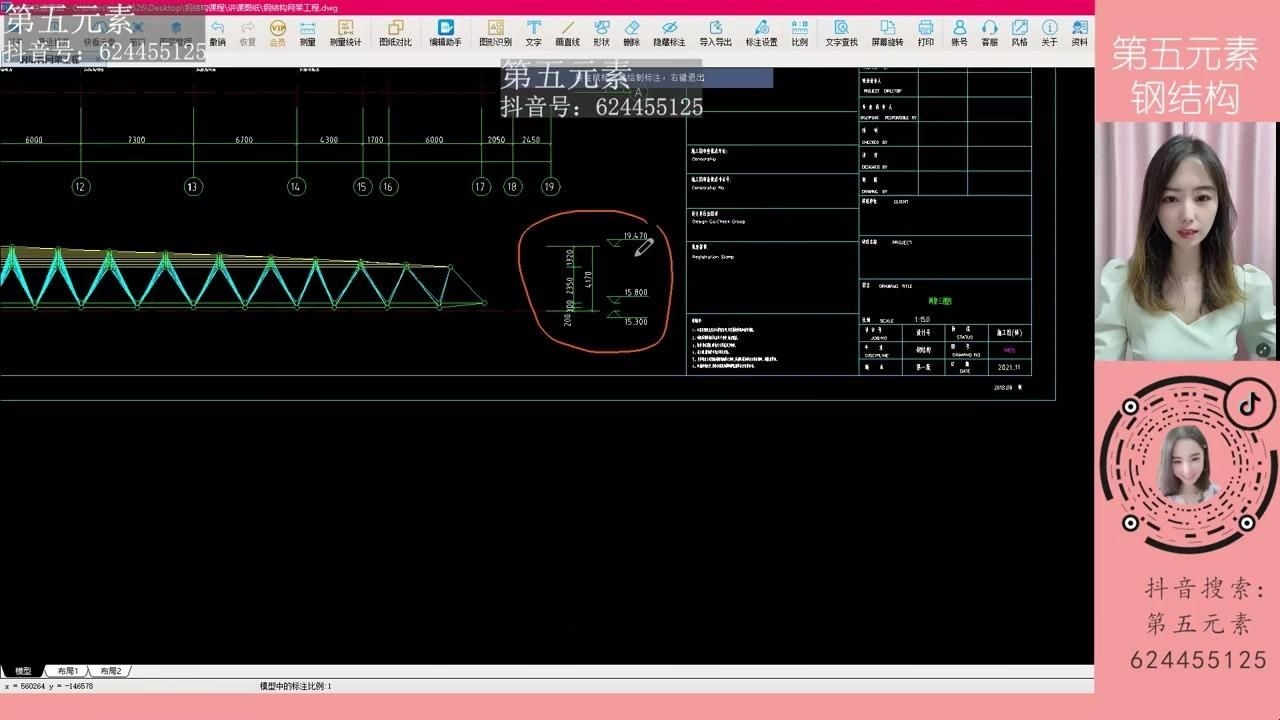Viewport: 1280px width, 720px height.
Task: Open the 形状 shapes tool
Action: tap(601, 32)
